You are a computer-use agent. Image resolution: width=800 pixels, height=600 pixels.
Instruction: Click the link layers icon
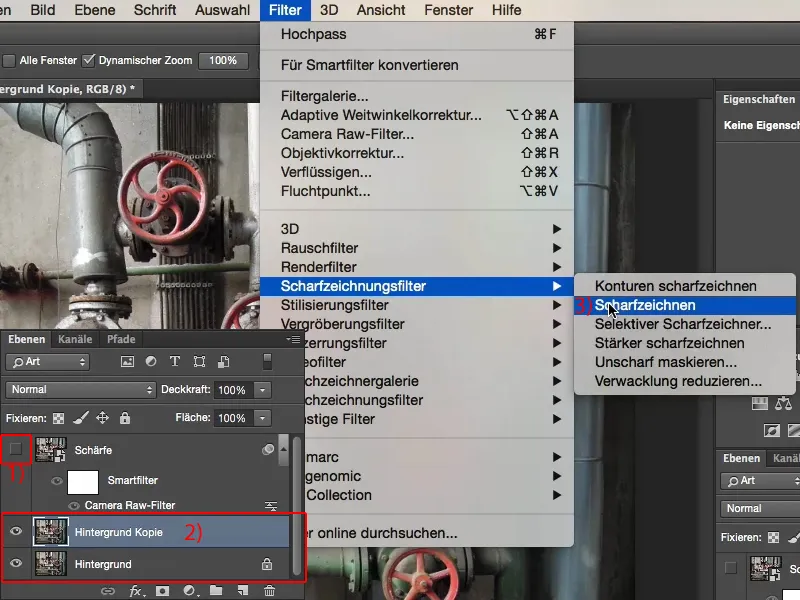coord(108,591)
